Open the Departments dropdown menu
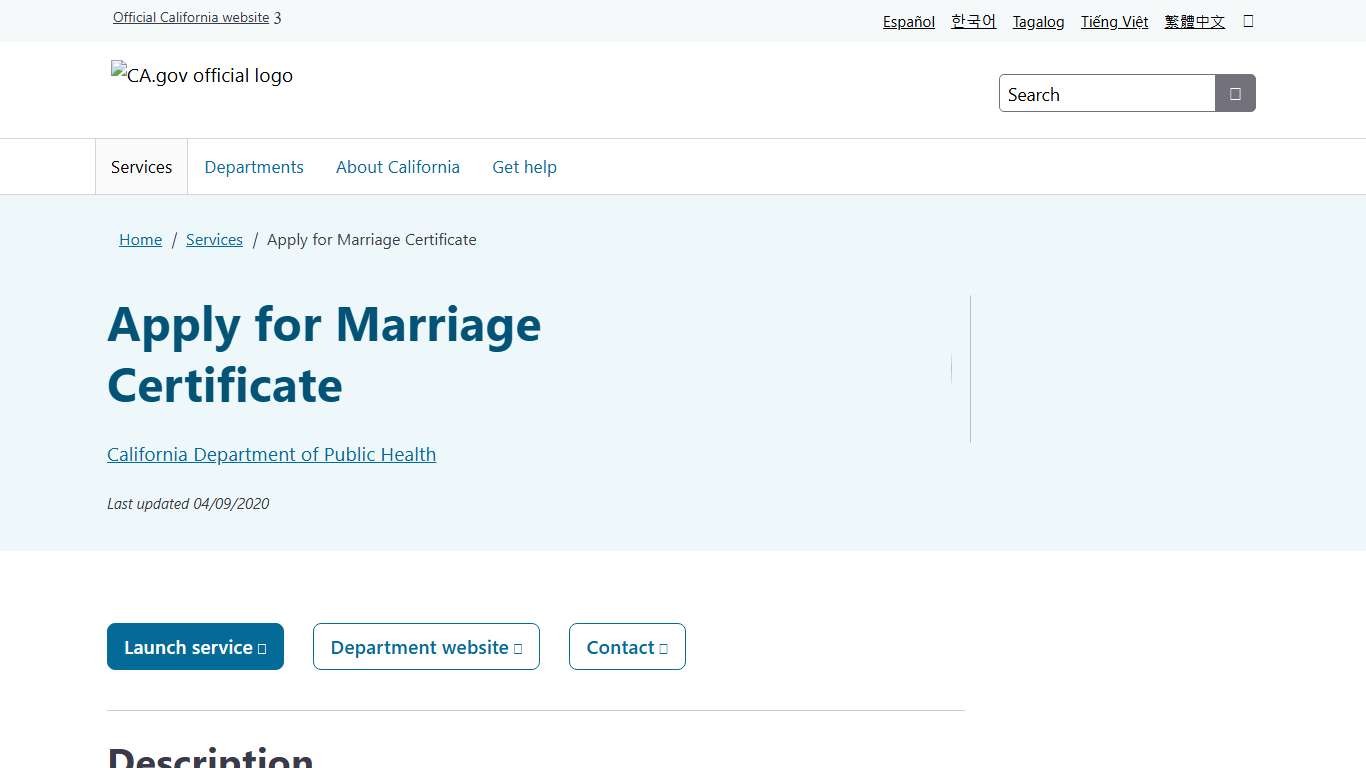Viewport: 1366px width, 768px height. coord(254,166)
